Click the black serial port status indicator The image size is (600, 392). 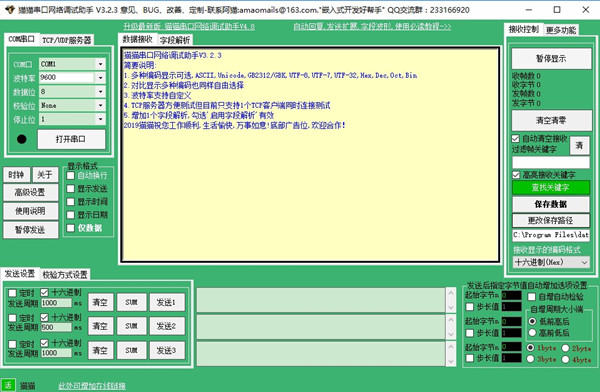click(x=22, y=139)
